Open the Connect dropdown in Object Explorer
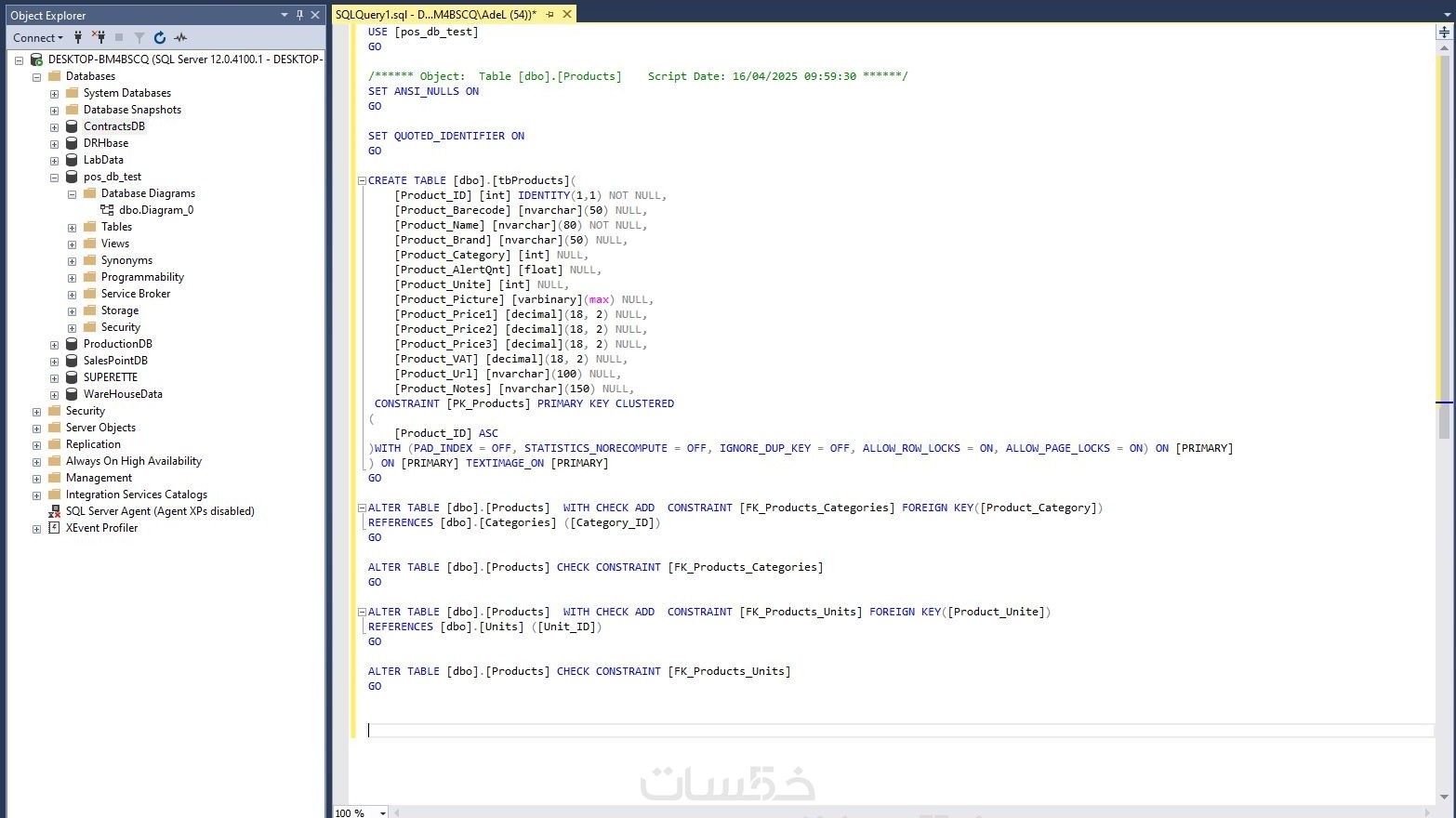 tap(37, 38)
